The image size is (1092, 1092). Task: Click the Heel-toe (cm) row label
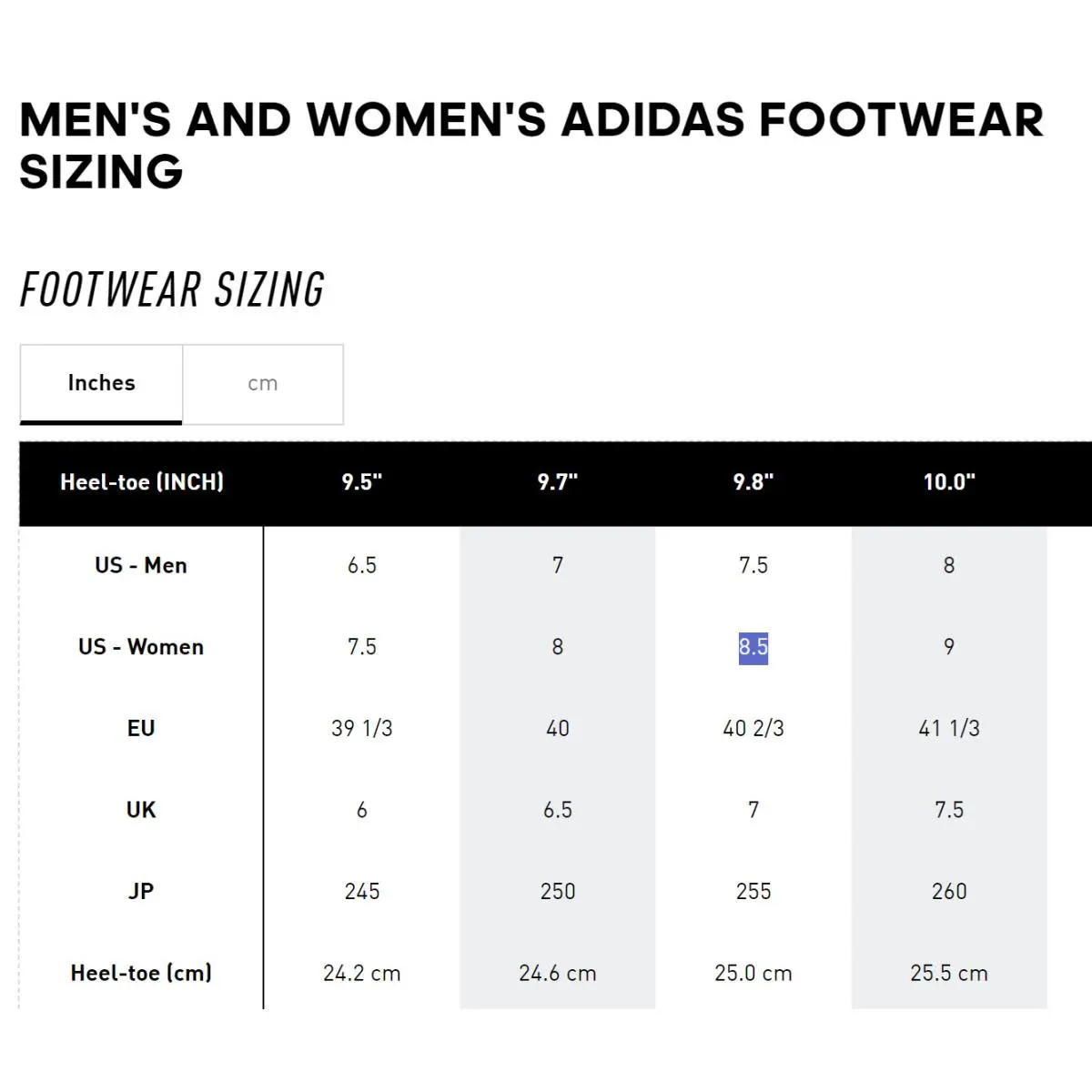[x=141, y=973]
